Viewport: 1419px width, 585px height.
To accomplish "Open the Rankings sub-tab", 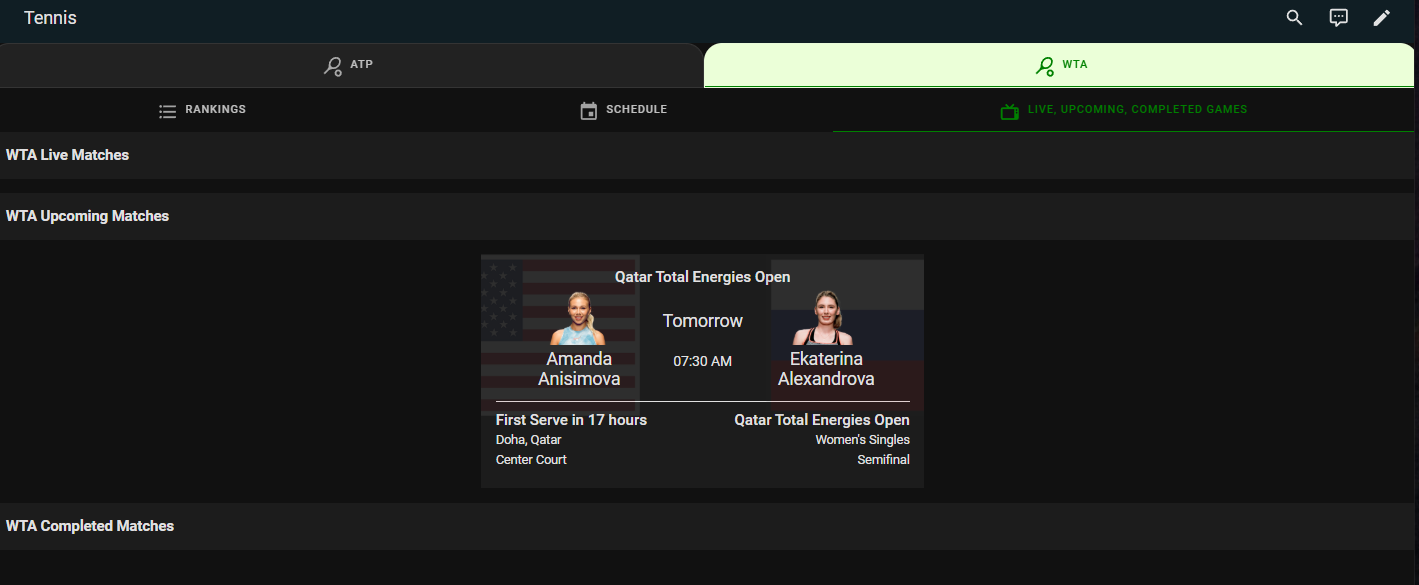I will coord(202,110).
